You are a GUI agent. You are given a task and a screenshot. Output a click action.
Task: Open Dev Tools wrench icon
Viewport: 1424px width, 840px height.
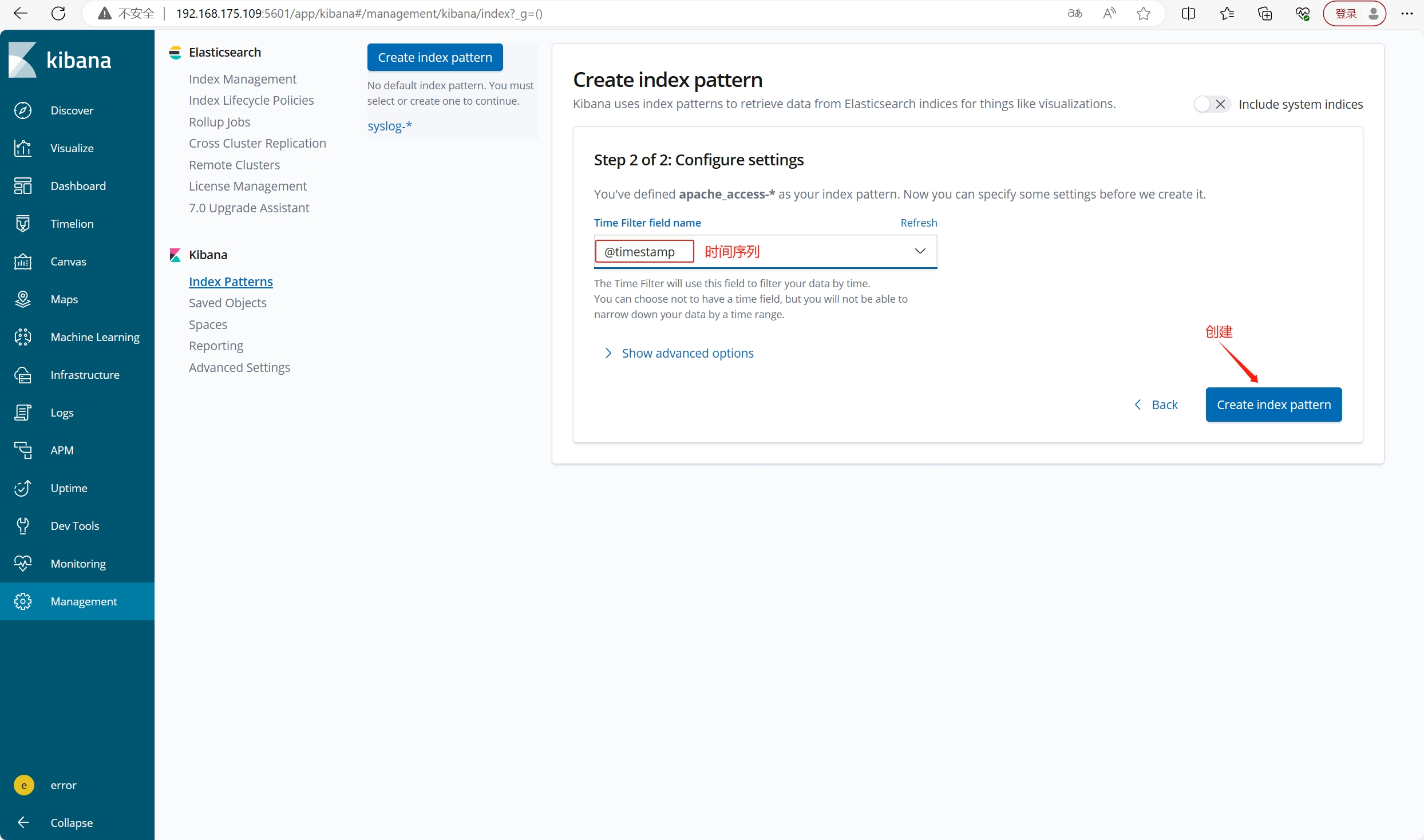23,526
